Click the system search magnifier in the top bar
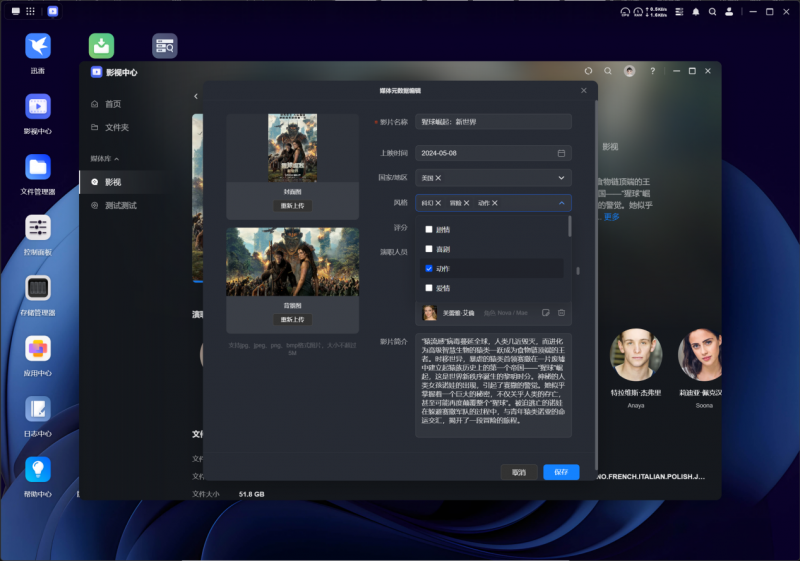This screenshot has height=561, width=800. point(712,12)
